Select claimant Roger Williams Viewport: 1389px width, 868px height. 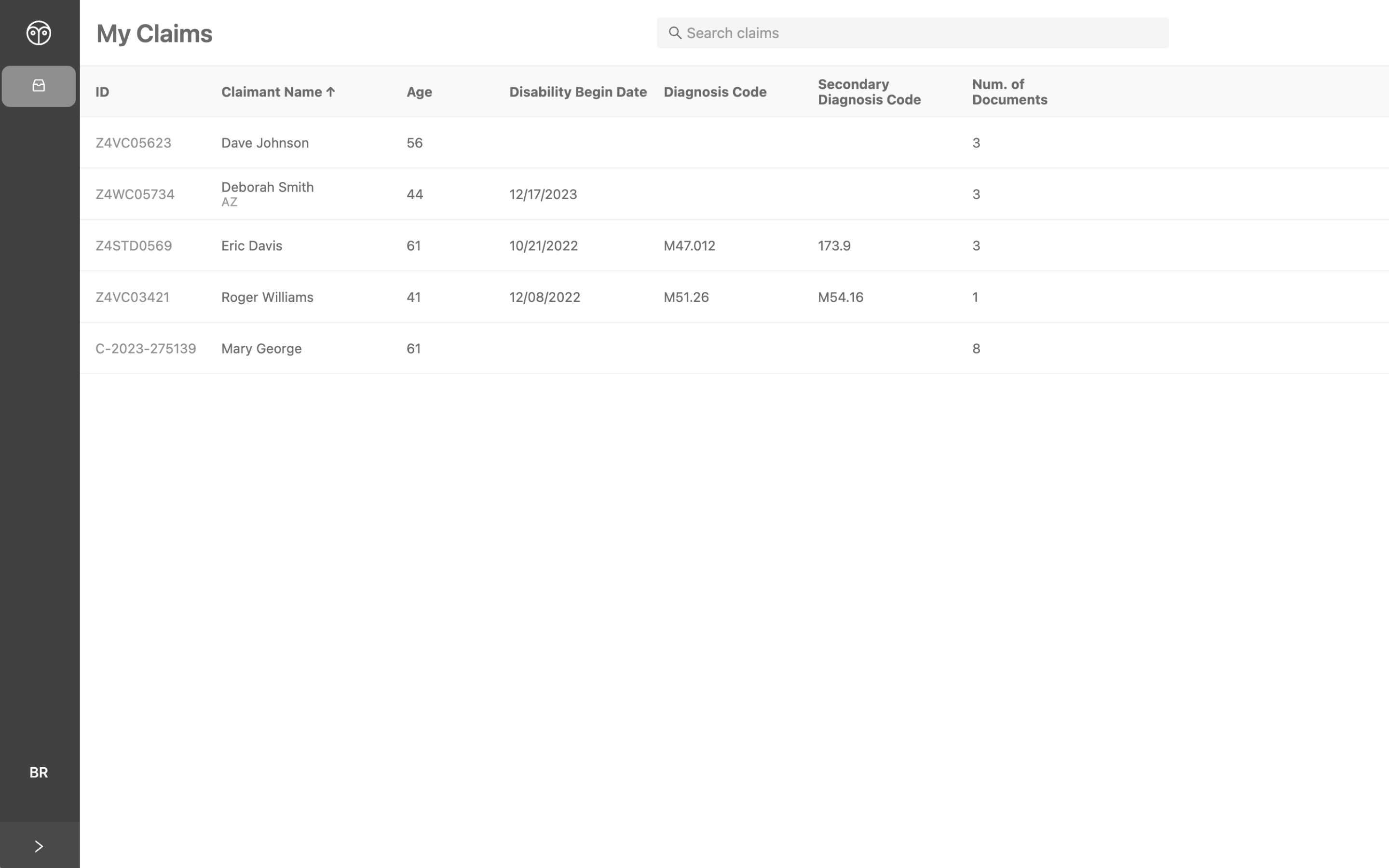pyautogui.click(x=268, y=297)
